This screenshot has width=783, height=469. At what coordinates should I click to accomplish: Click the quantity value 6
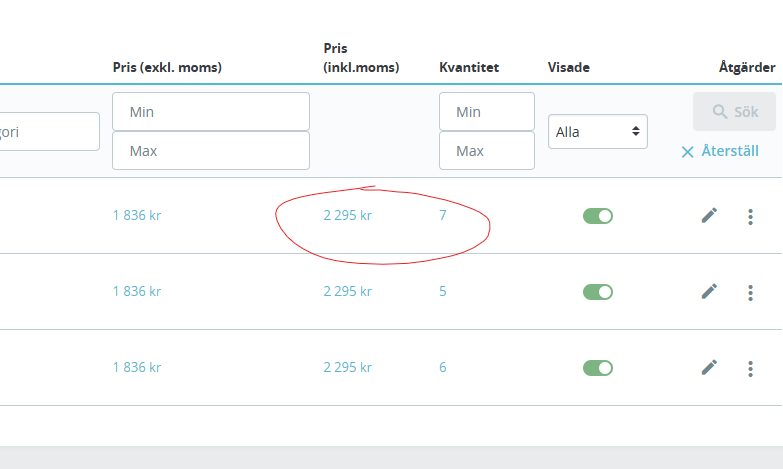click(x=442, y=367)
